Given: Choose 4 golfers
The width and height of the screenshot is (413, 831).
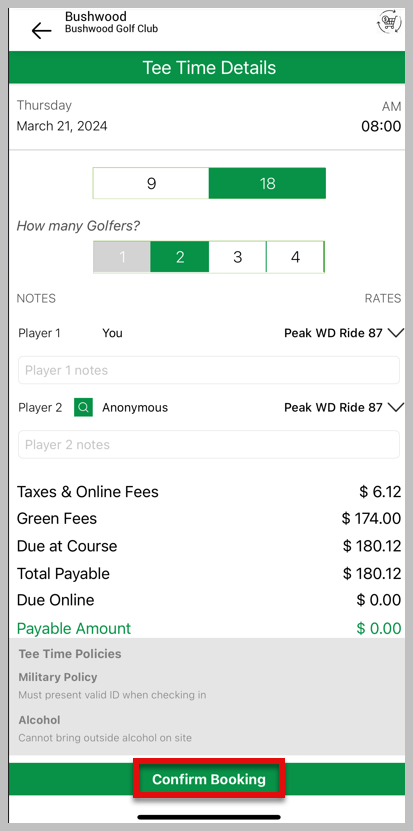Looking at the screenshot, I should 295,257.
